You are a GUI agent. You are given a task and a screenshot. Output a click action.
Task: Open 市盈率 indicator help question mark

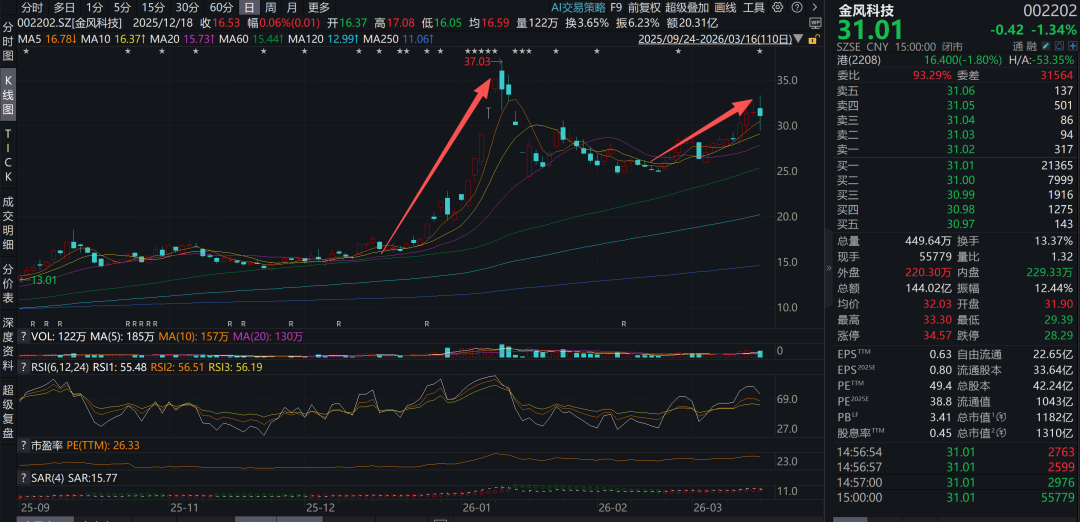(x=23, y=446)
